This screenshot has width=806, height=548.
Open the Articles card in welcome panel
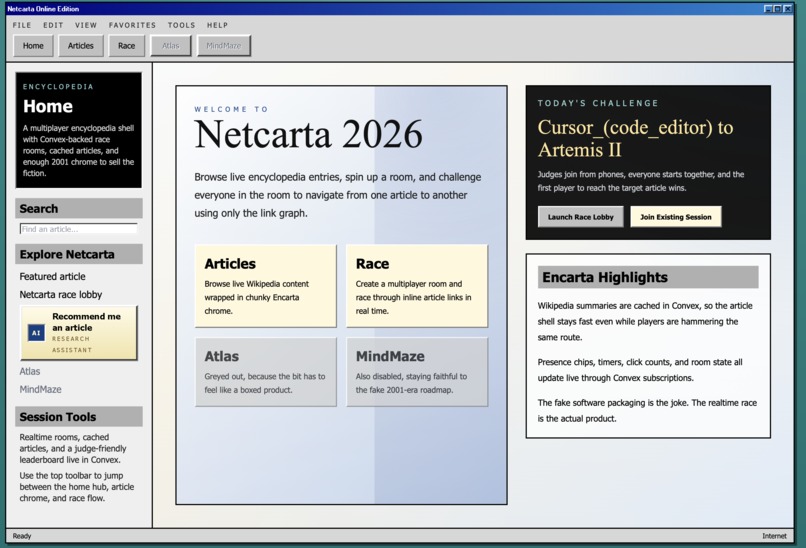coord(266,286)
